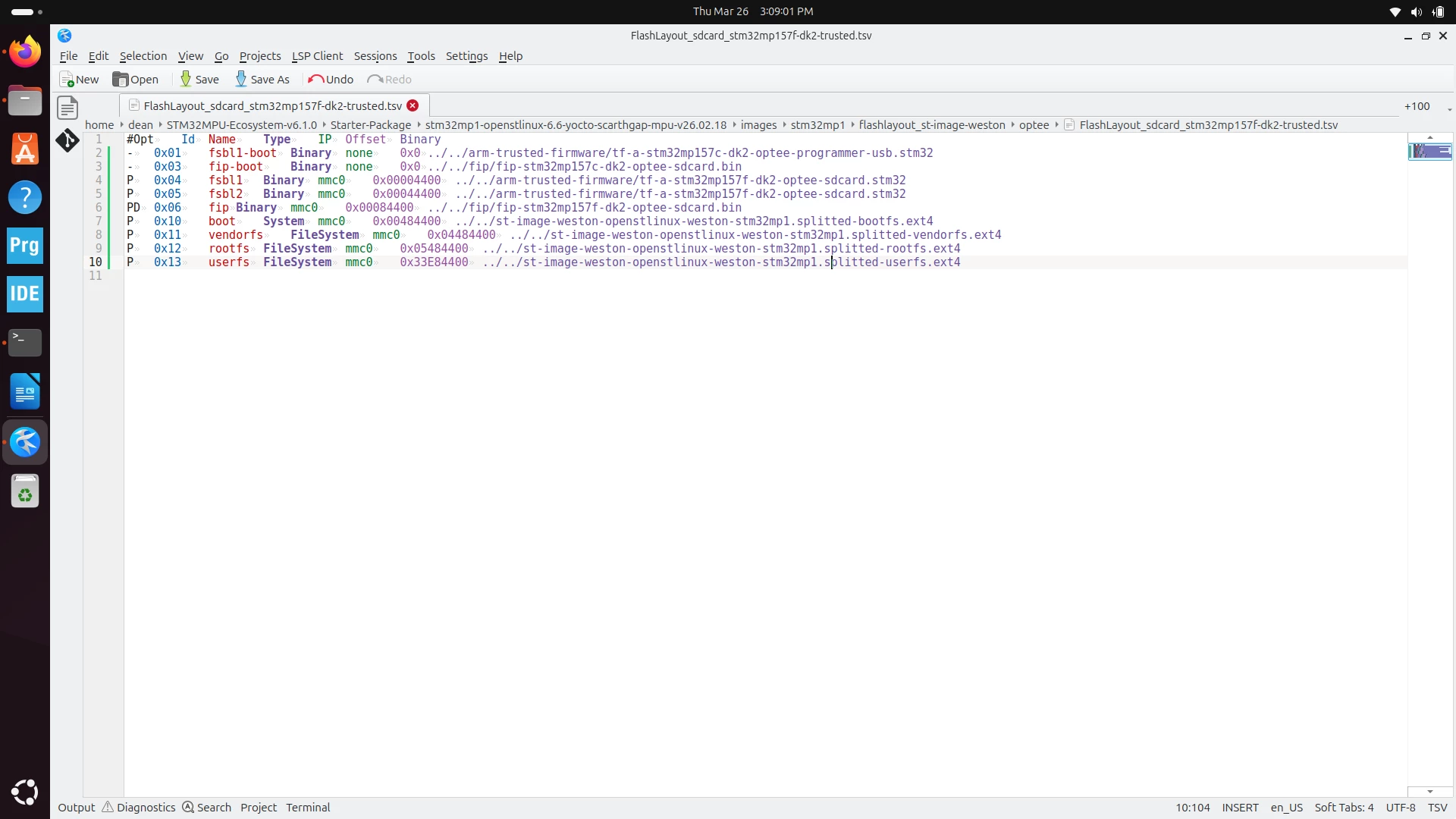Click cursor position 10:104 in status bar
Image resolution: width=1456 pixels, height=819 pixels.
pos(1193,808)
